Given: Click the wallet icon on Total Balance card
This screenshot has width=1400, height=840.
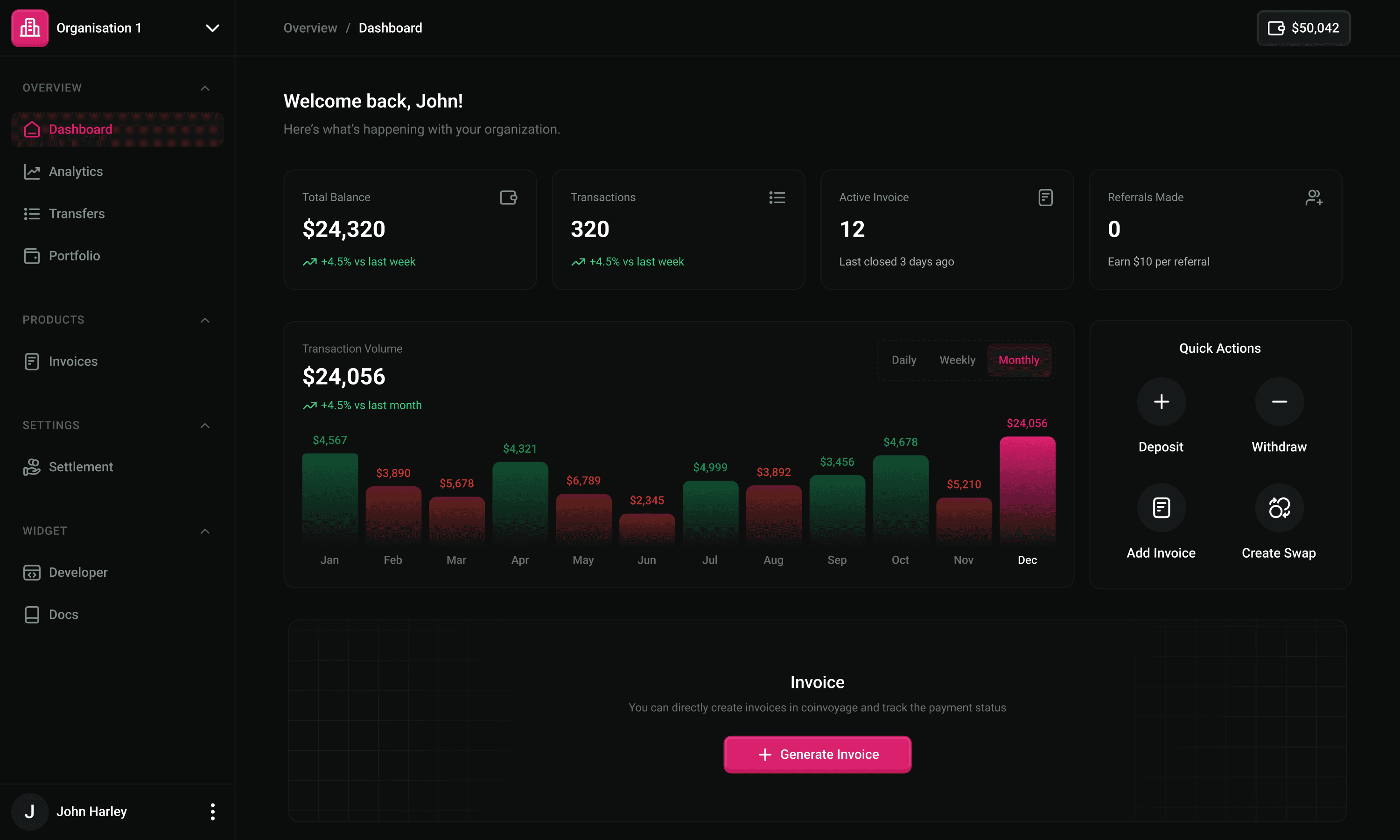Looking at the screenshot, I should (508, 197).
